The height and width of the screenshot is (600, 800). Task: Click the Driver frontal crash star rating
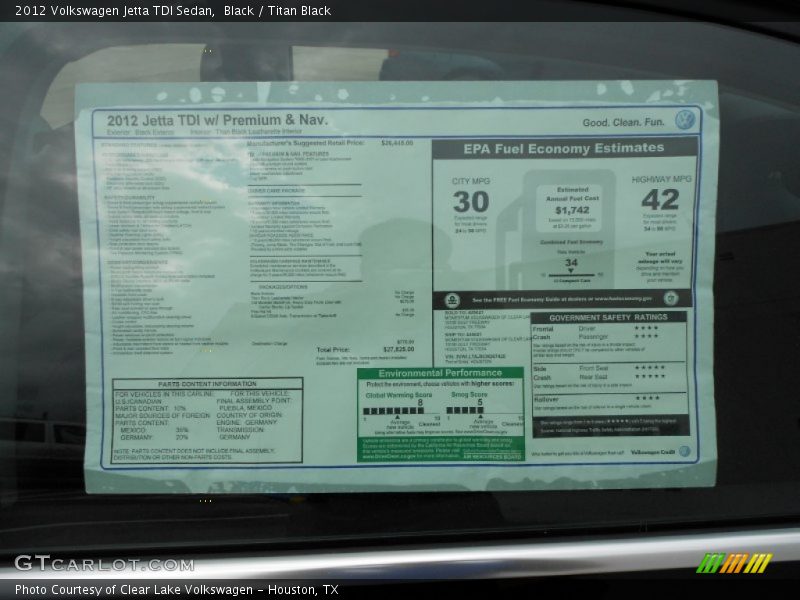tap(646, 328)
